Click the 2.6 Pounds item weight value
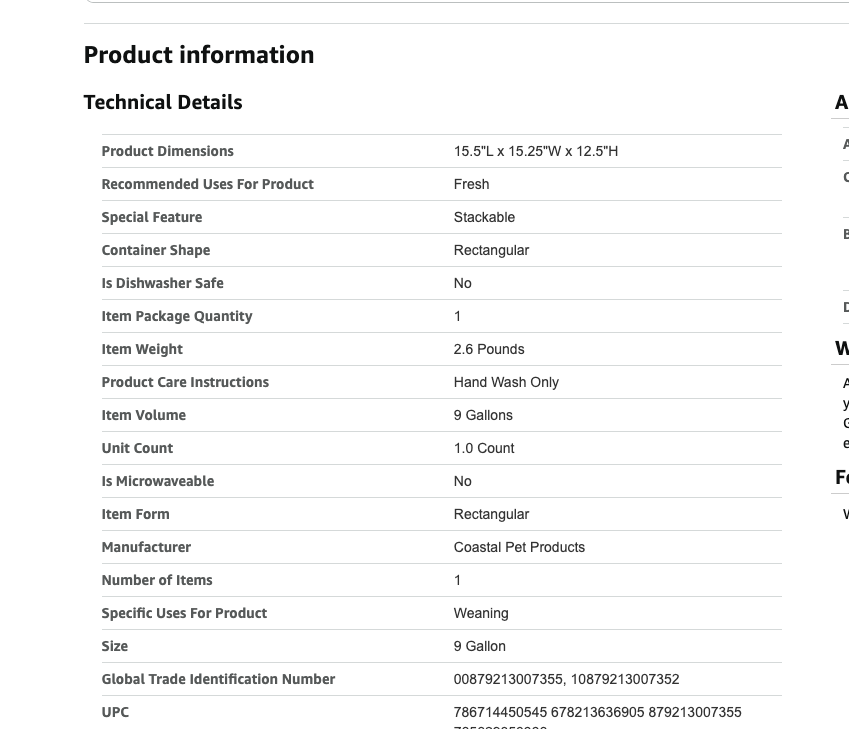Image resolution: width=849 pixels, height=729 pixels. coord(488,349)
